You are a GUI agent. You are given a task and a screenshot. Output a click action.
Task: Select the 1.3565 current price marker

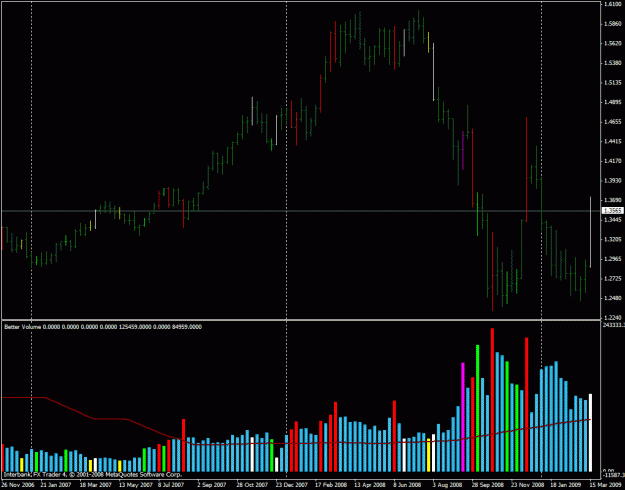[x=611, y=211]
